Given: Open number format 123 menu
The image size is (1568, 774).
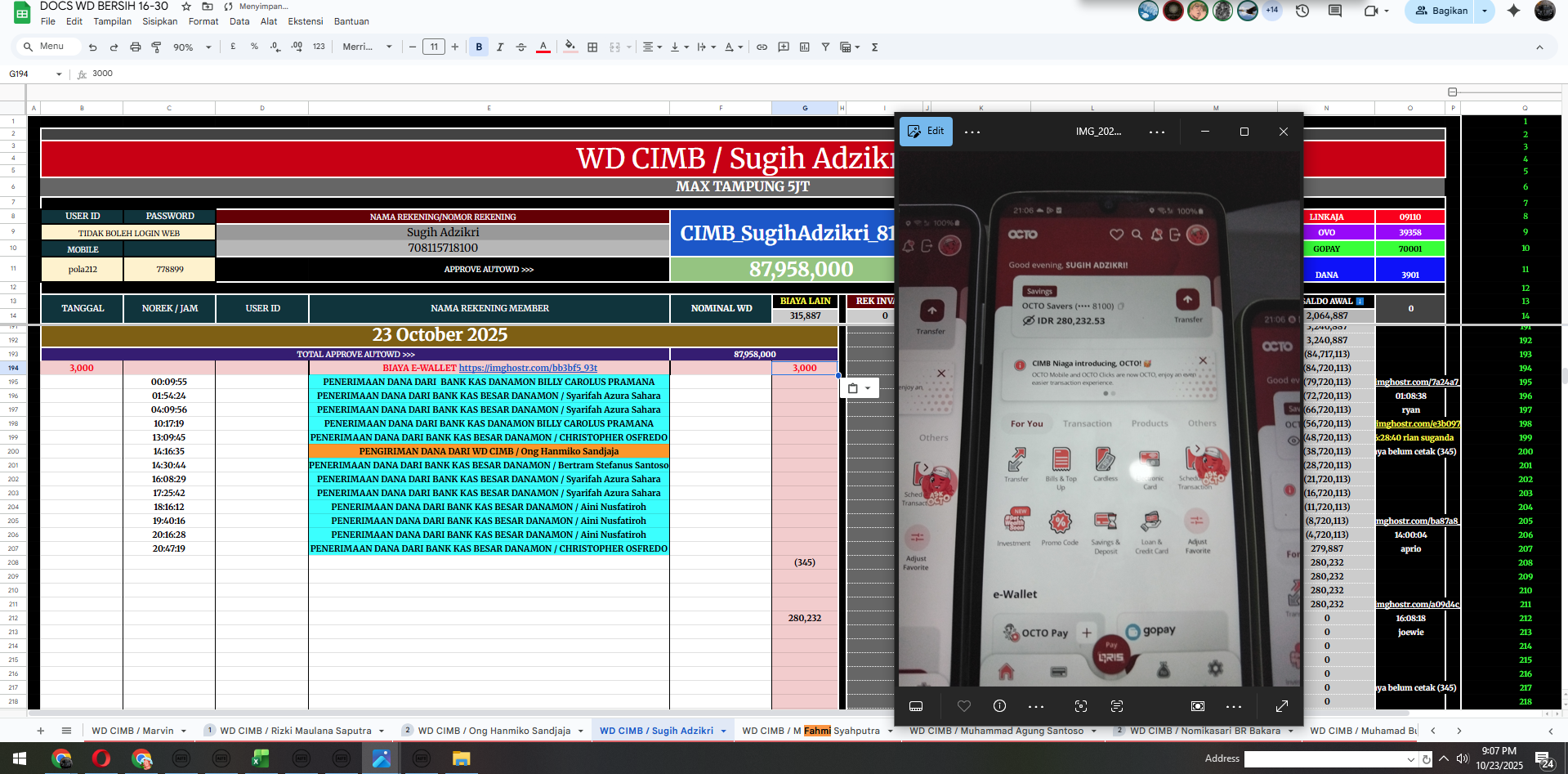Looking at the screenshot, I should point(319,47).
